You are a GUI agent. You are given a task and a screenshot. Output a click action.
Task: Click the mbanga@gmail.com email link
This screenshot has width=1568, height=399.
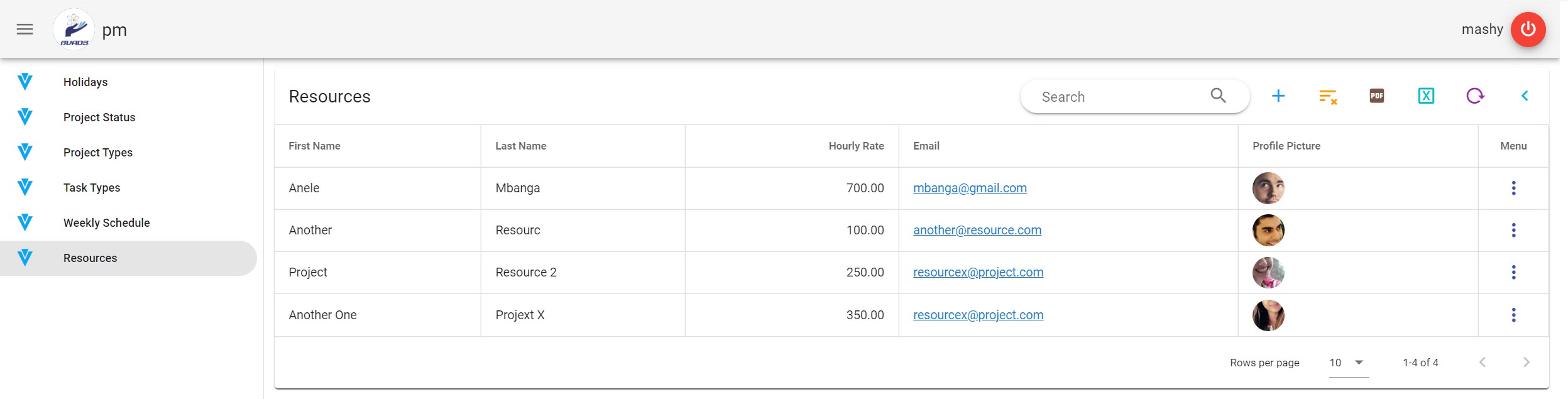(970, 188)
